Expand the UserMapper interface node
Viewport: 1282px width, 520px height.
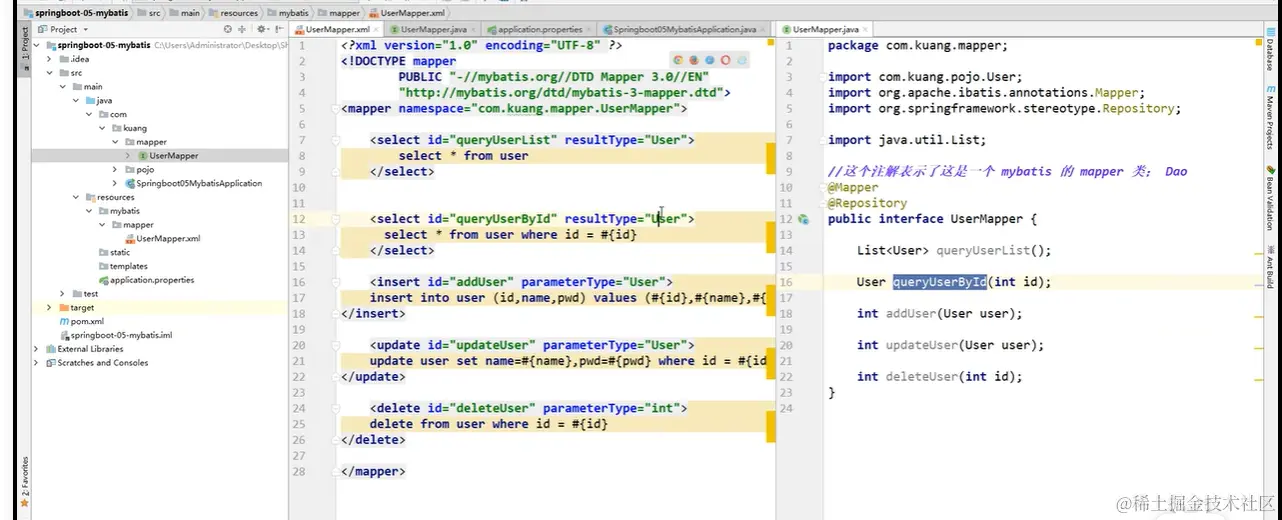tap(127, 156)
